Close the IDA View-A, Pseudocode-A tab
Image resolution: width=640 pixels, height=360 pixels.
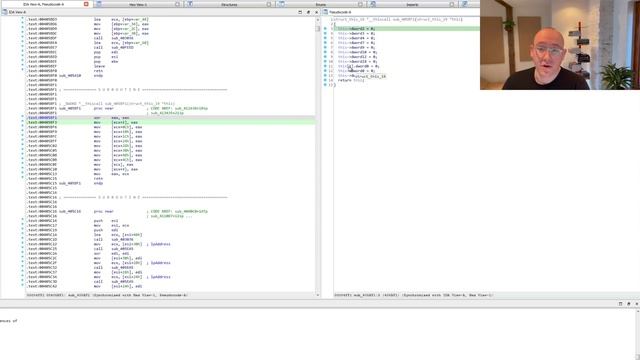(86, 4)
